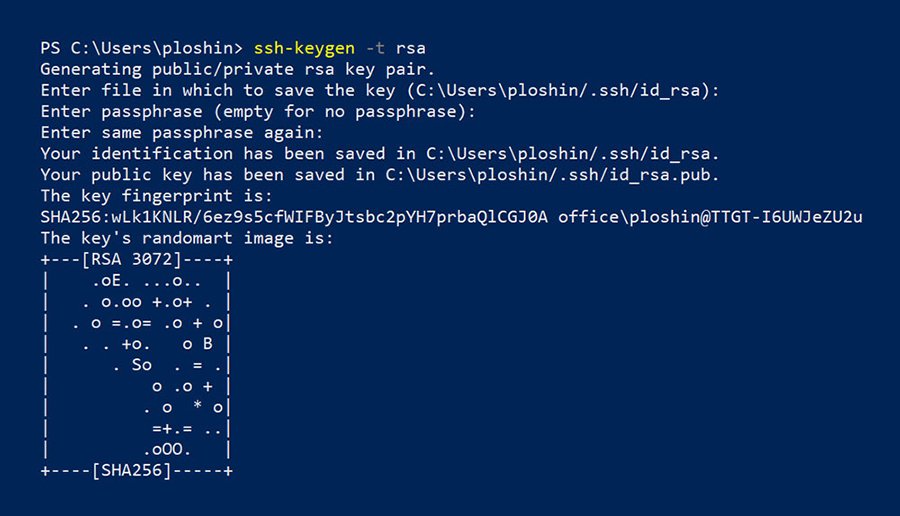Click the office\ploshin@TTGT-I6UWJeZU2u host identifier
Image resolution: width=900 pixels, height=516 pixels.
click(x=710, y=217)
